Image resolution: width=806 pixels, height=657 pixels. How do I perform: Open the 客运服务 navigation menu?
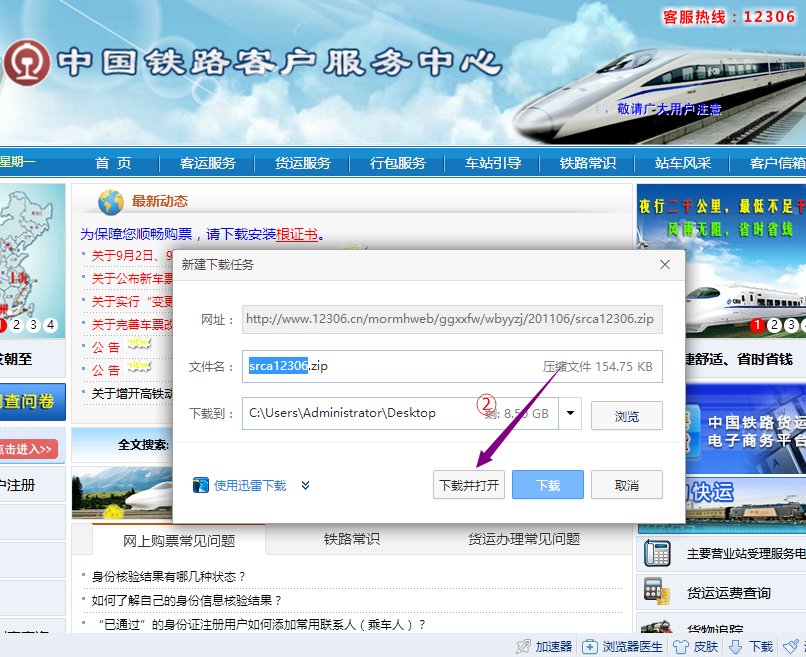(x=208, y=164)
